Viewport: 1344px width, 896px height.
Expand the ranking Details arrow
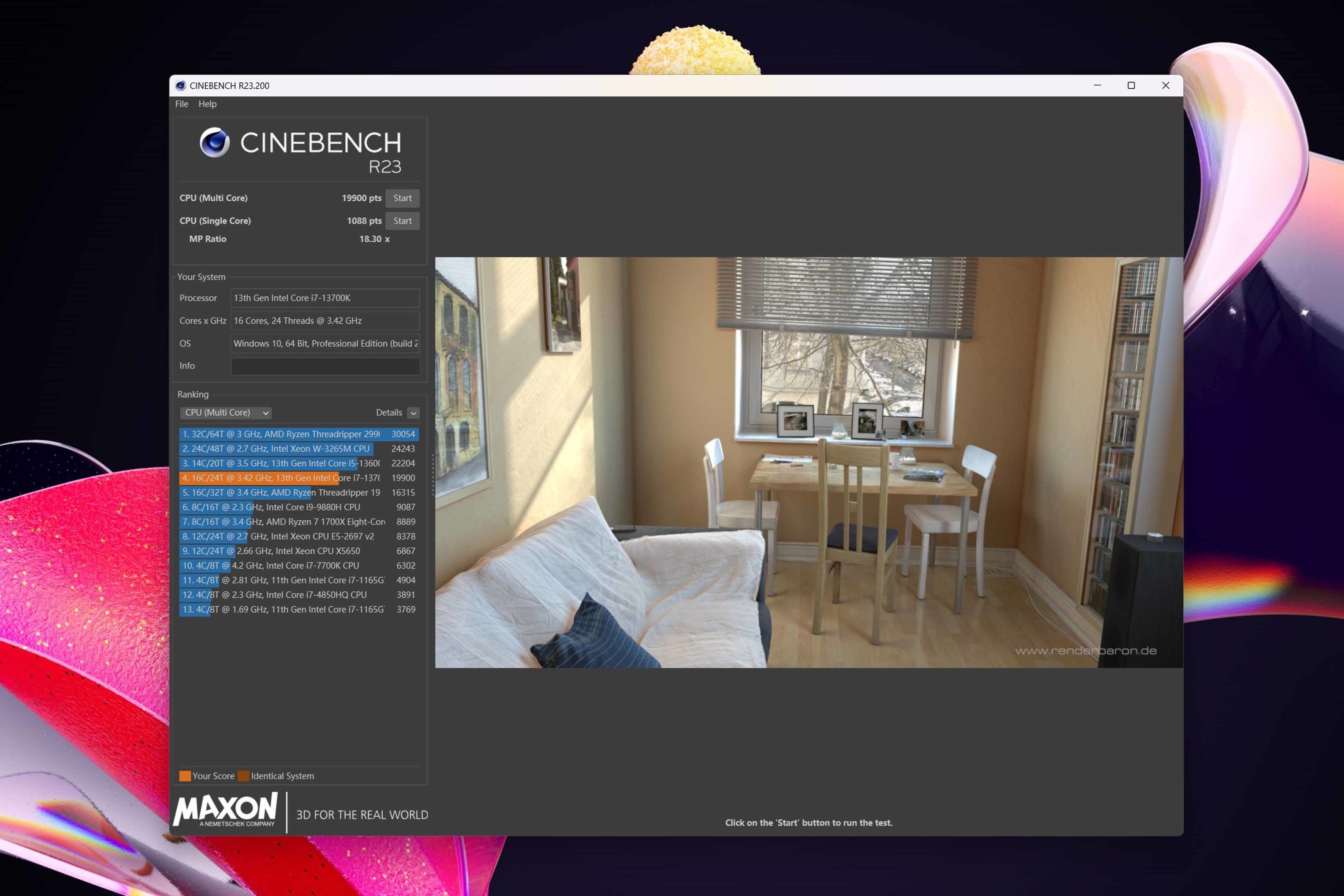[x=413, y=413]
